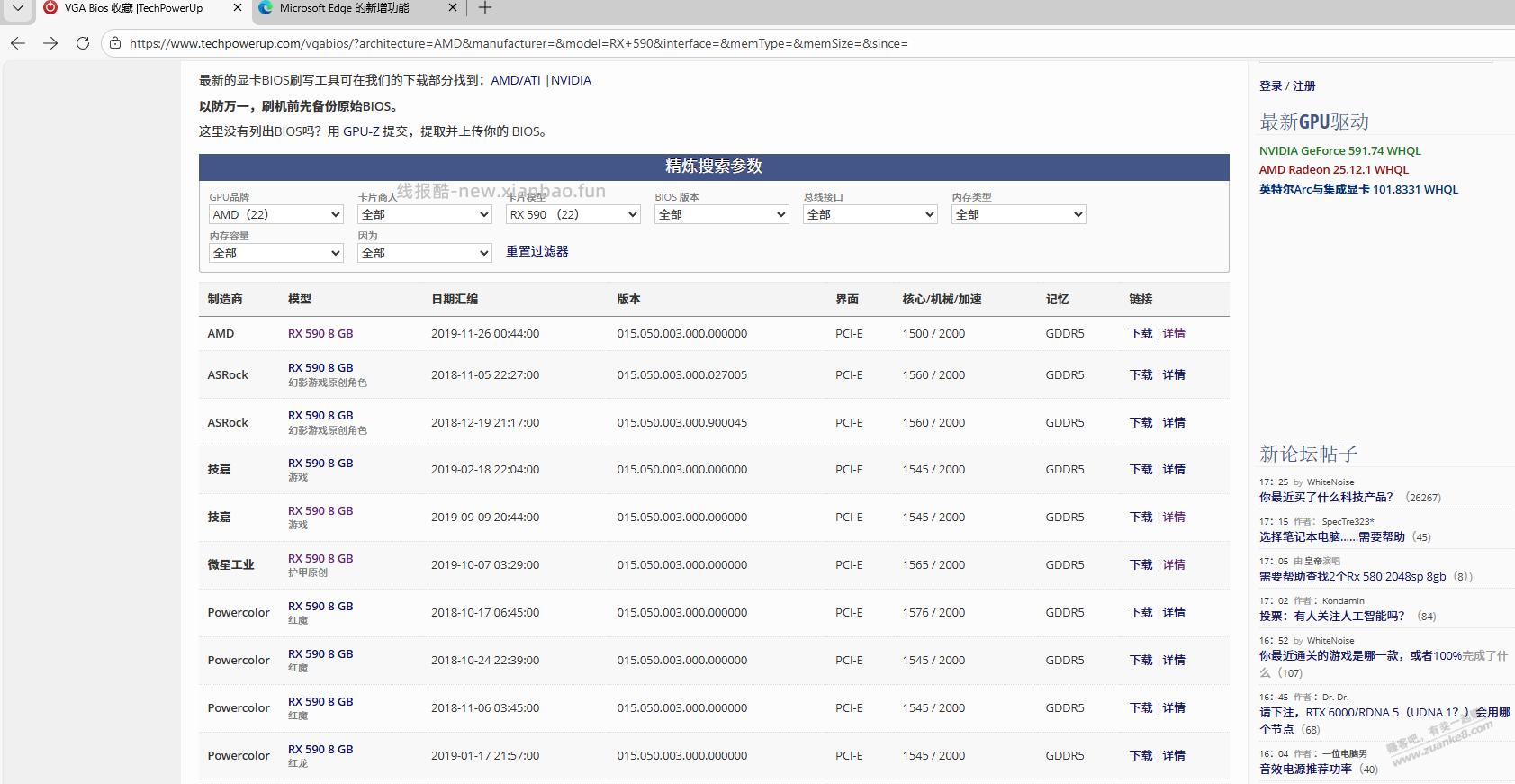This screenshot has height=784, width=1515.
Task: Open forum post 音效电源推荐功率
Action: [x=1305, y=769]
